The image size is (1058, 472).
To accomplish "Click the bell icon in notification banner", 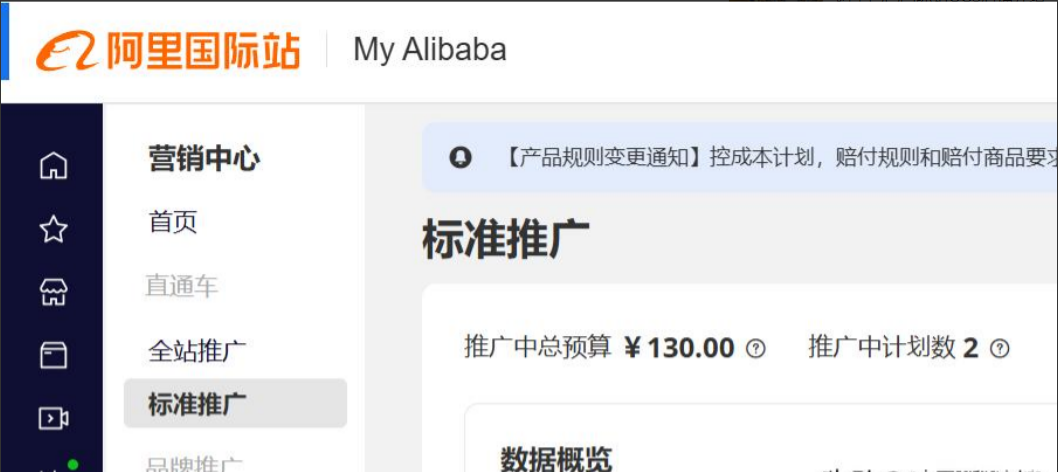I will tap(460, 158).
